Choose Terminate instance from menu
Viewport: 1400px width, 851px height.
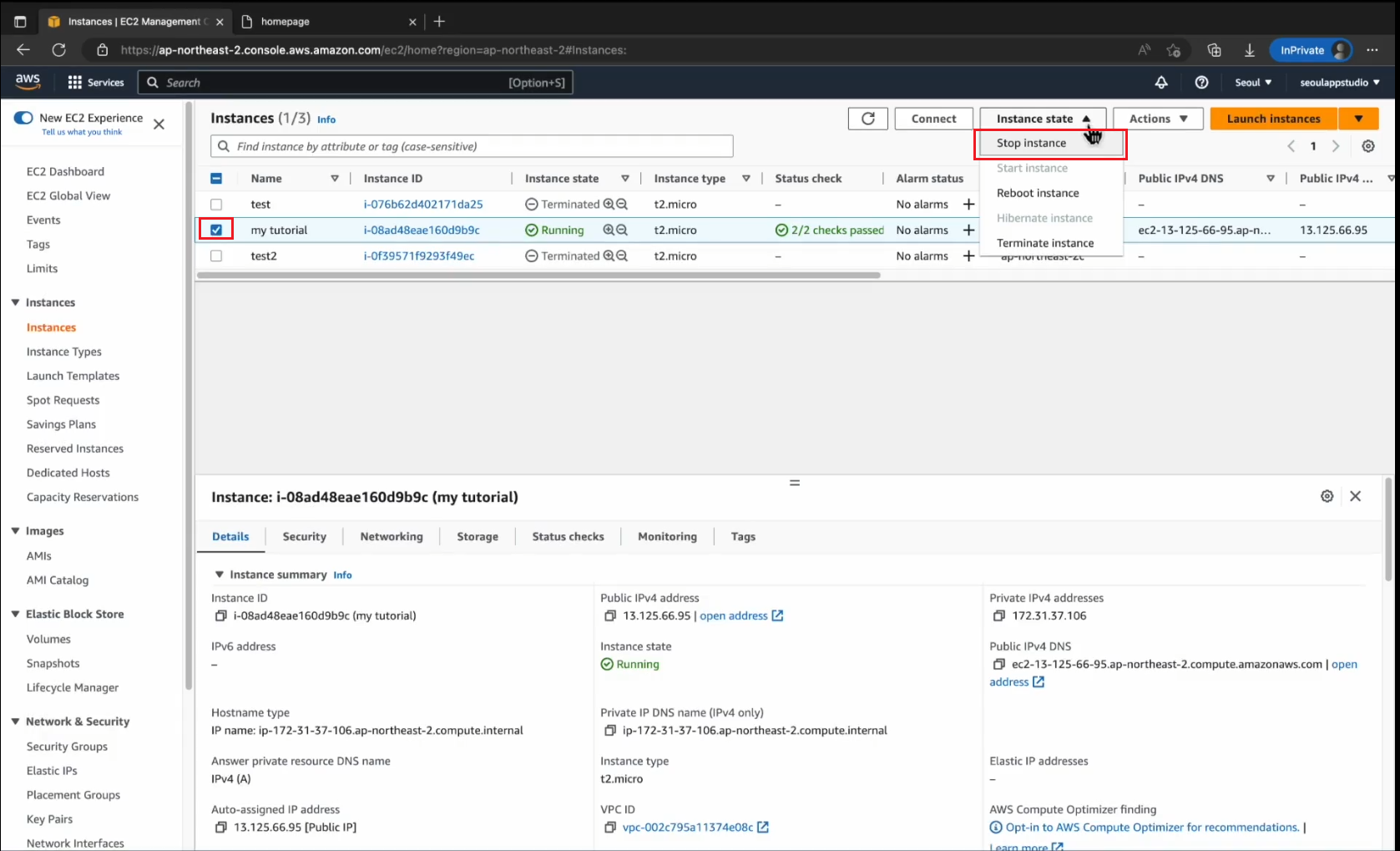1050,243
